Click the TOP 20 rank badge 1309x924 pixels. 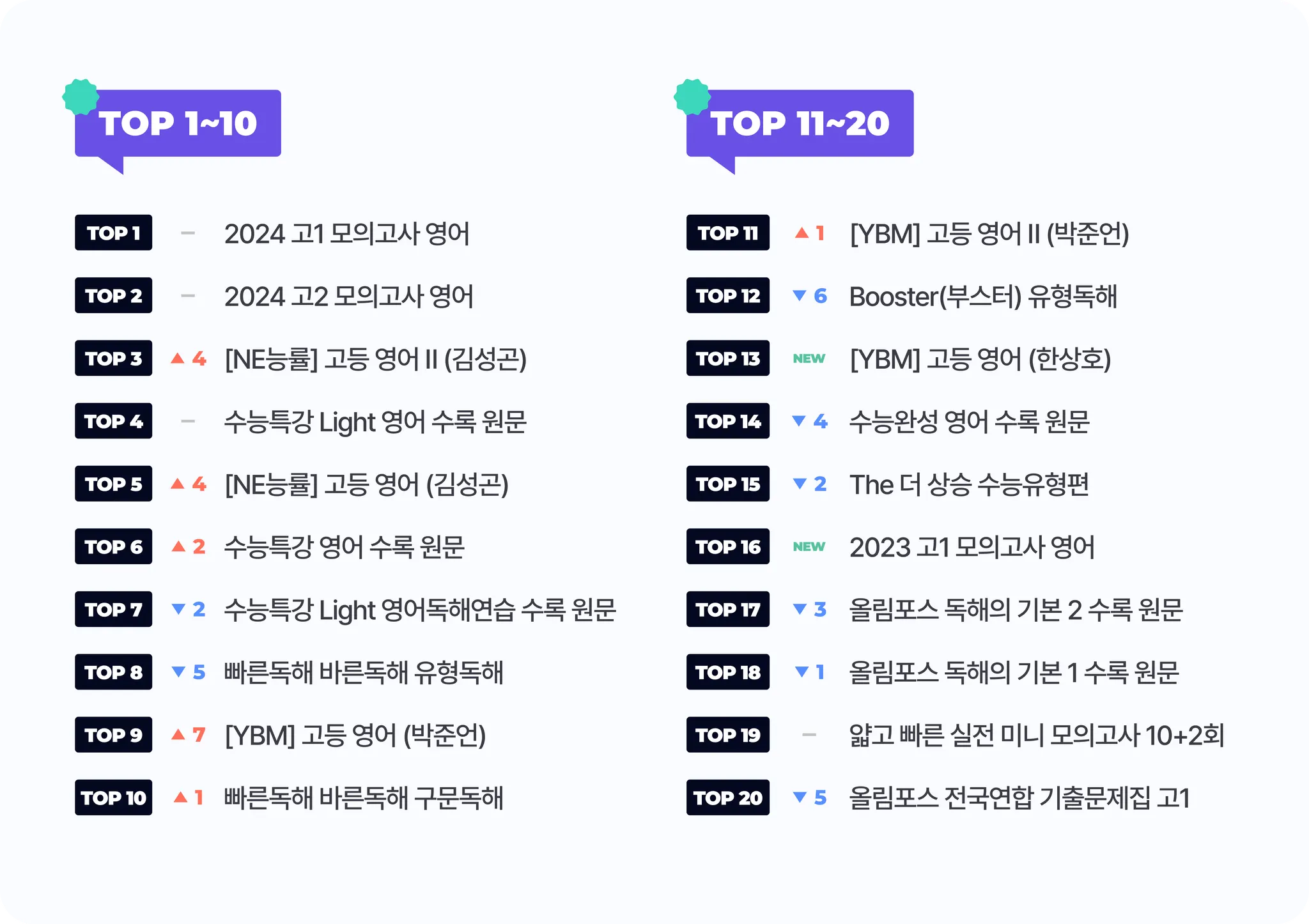point(727,797)
